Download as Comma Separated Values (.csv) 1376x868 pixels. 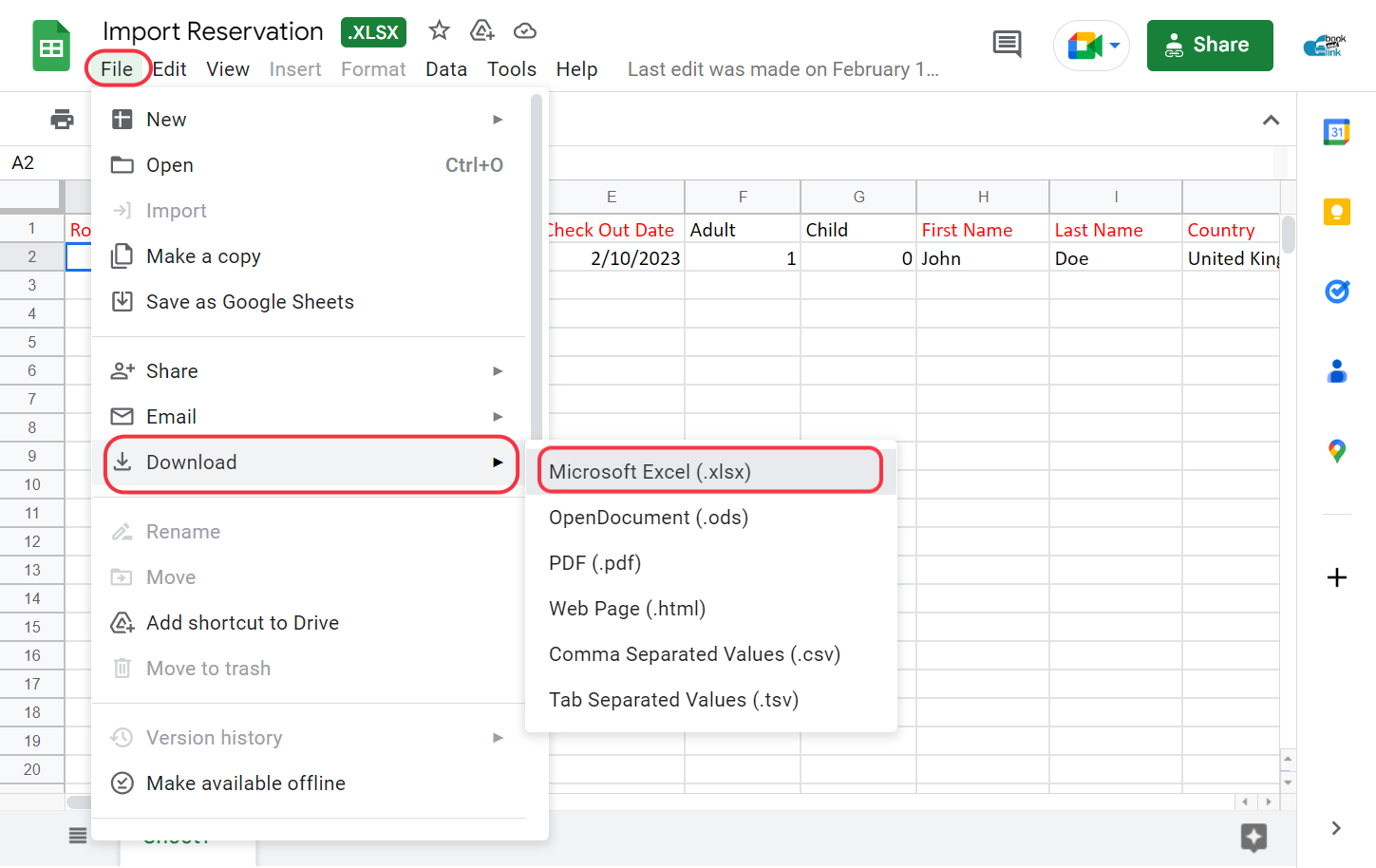[710, 654]
